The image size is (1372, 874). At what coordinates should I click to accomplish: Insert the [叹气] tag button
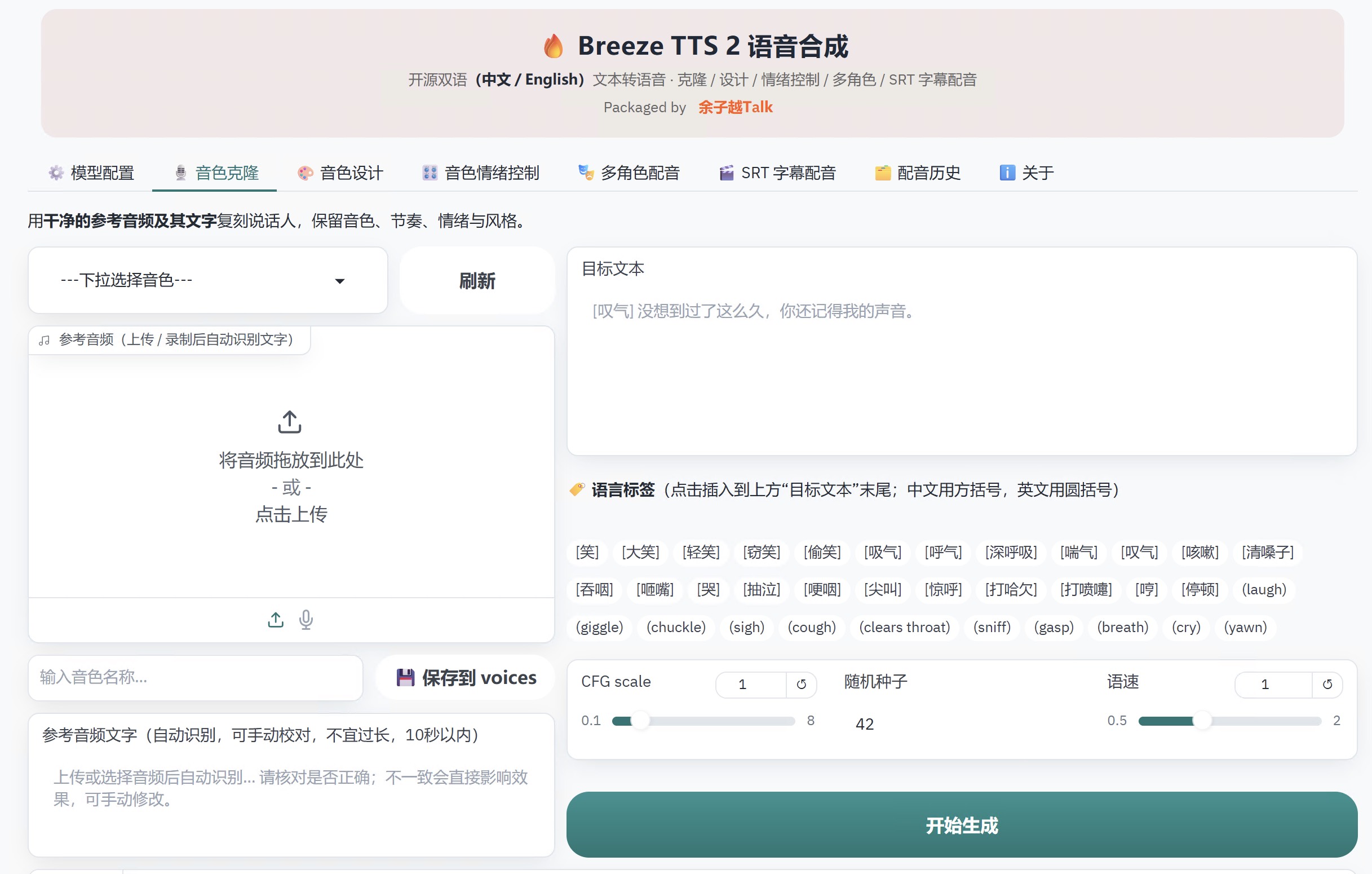pyautogui.click(x=1139, y=552)
